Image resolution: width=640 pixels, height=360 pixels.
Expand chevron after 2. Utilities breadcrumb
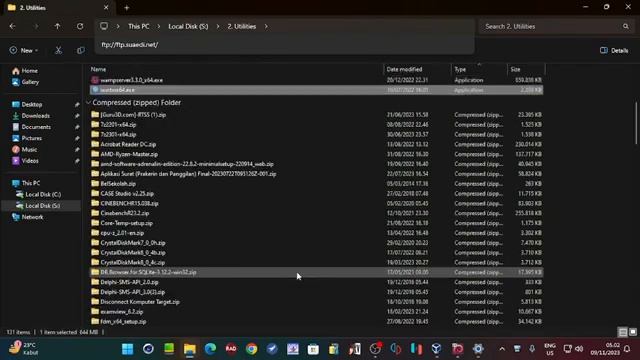tap(266, 26)
